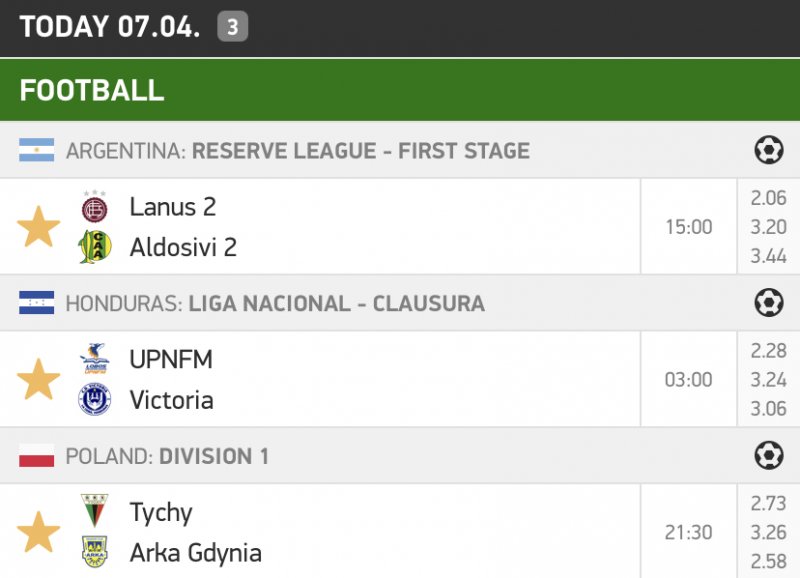Image resolution: width=800 pixels, height=578 pixels.
Task: Select the 2.58 odds for Arka Gdynia
Action: (x=768, y=561)
